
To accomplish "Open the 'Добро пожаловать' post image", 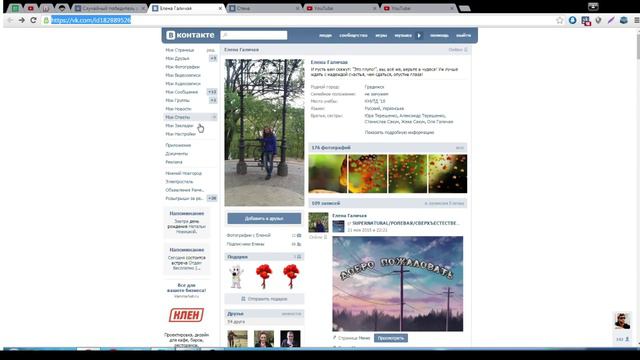I will click(x=398, y=284).
